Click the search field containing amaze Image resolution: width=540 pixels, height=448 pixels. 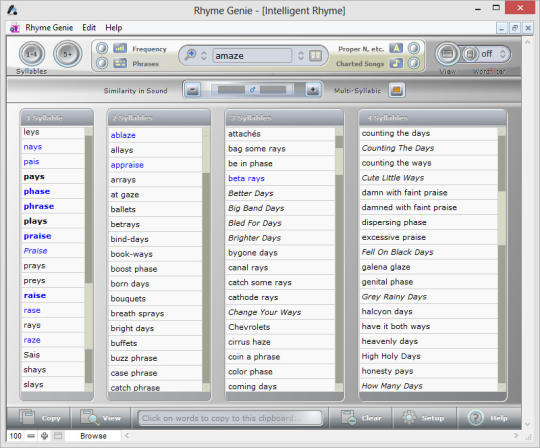[x=252, y=55]
